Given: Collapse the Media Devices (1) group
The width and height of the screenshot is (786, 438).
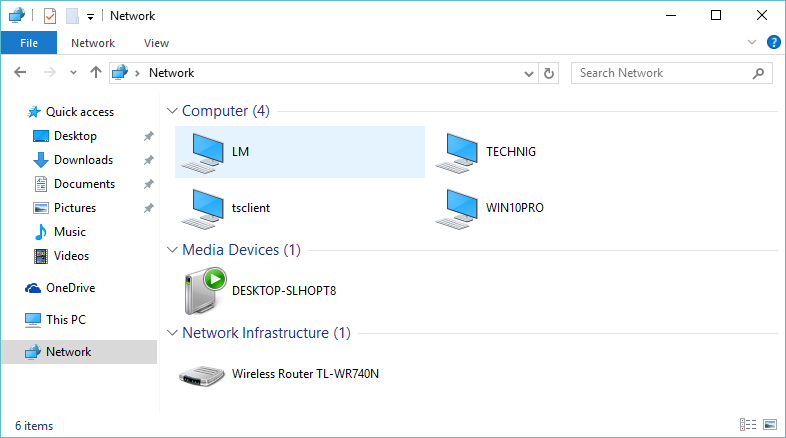Looking at the screenshot, I should 172,250.
